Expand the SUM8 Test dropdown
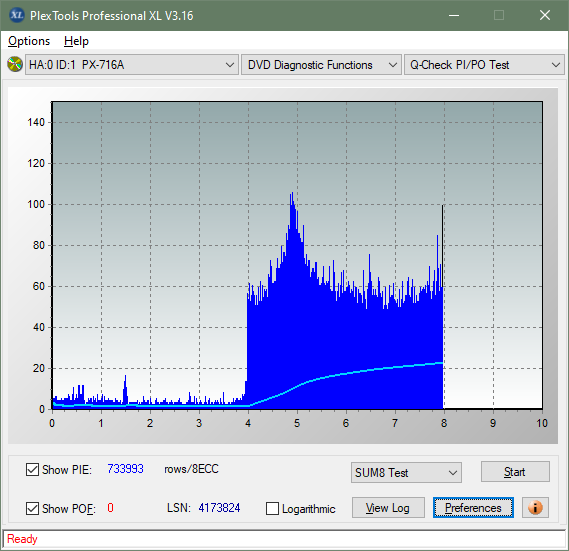Screen dimensions: 569x551 click(x=406, y=473)
